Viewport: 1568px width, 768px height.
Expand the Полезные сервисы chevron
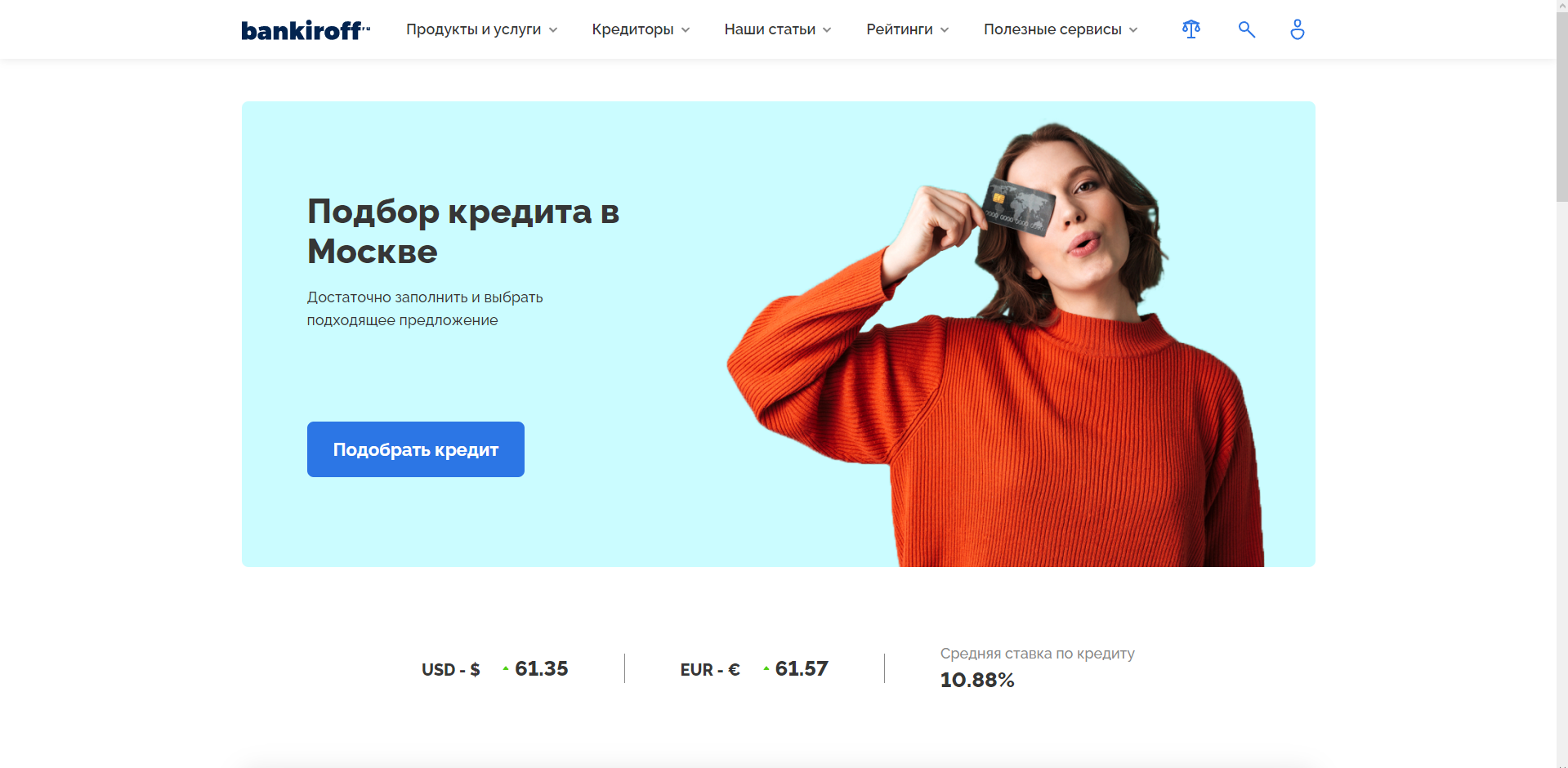(1133, 30)
